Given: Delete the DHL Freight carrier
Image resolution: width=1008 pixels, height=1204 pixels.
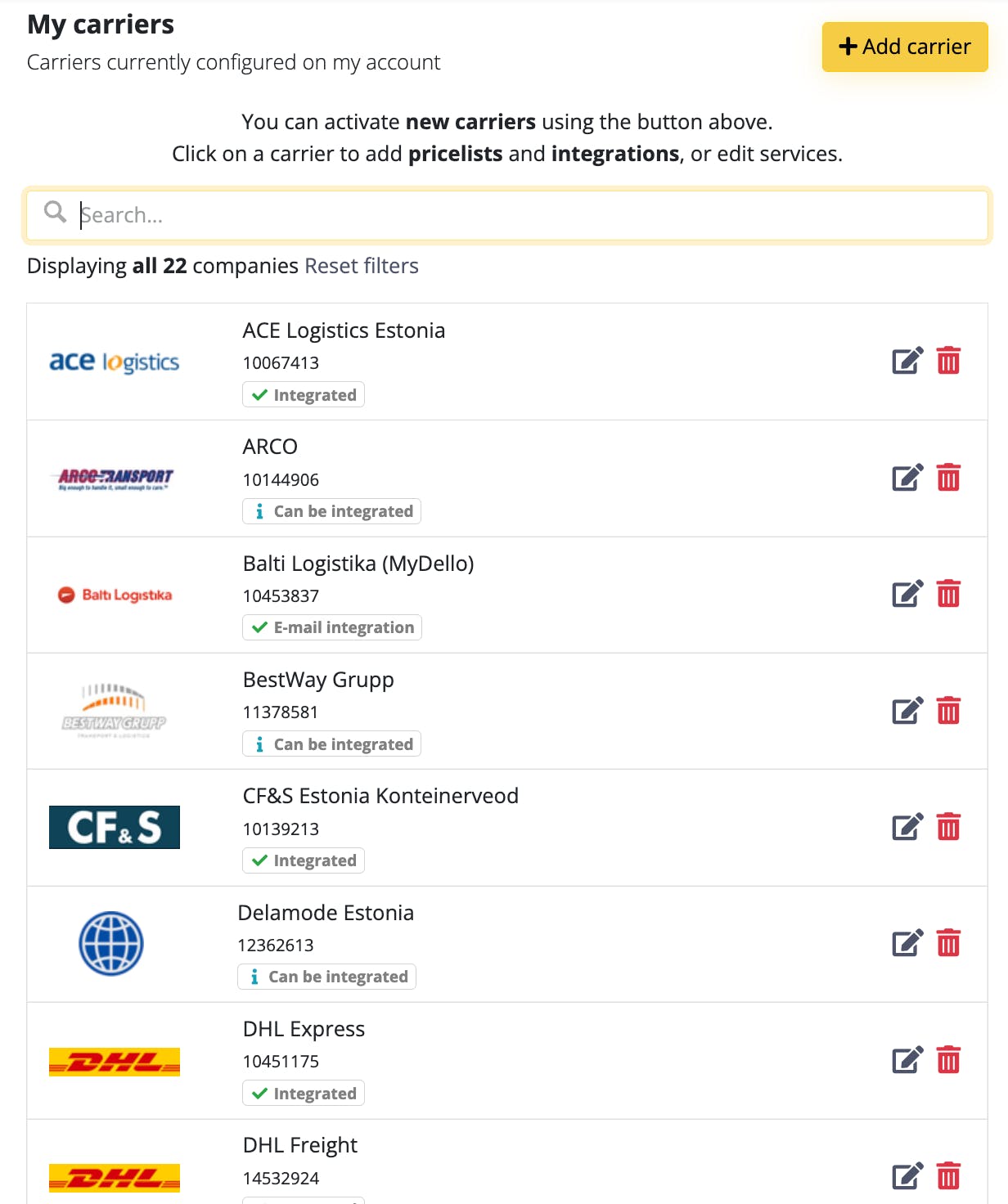Looking at the screenshot, I should (x=948, y=1176).
